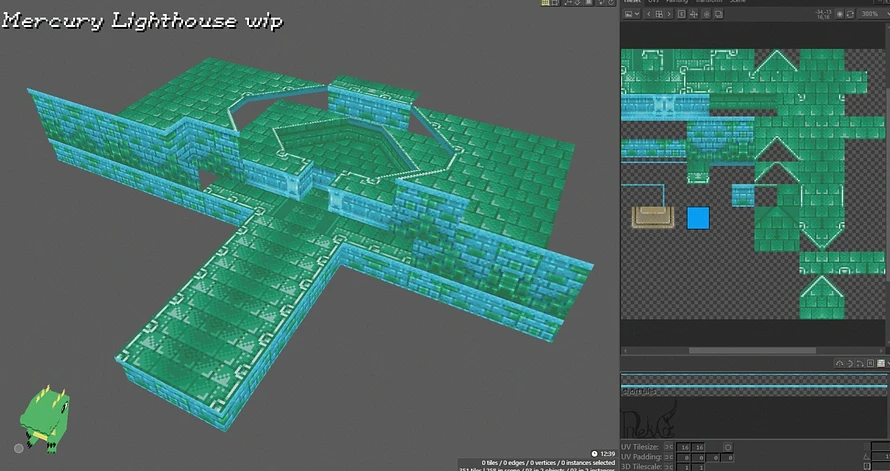Screen dimensions: 890x471
Task: Click the flip tile arc icon
Action: pyautogui.click(x=839, y=363)
